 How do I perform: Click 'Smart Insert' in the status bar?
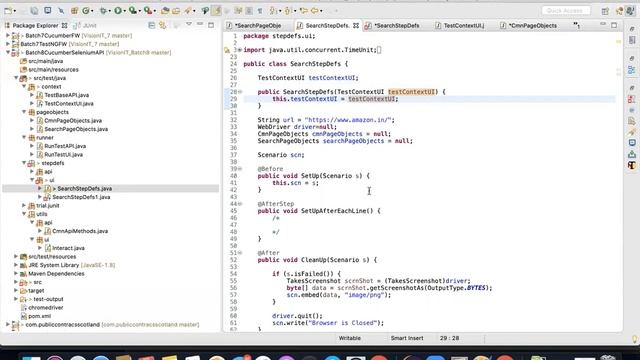pyautogui.click(x=407, y=338)
